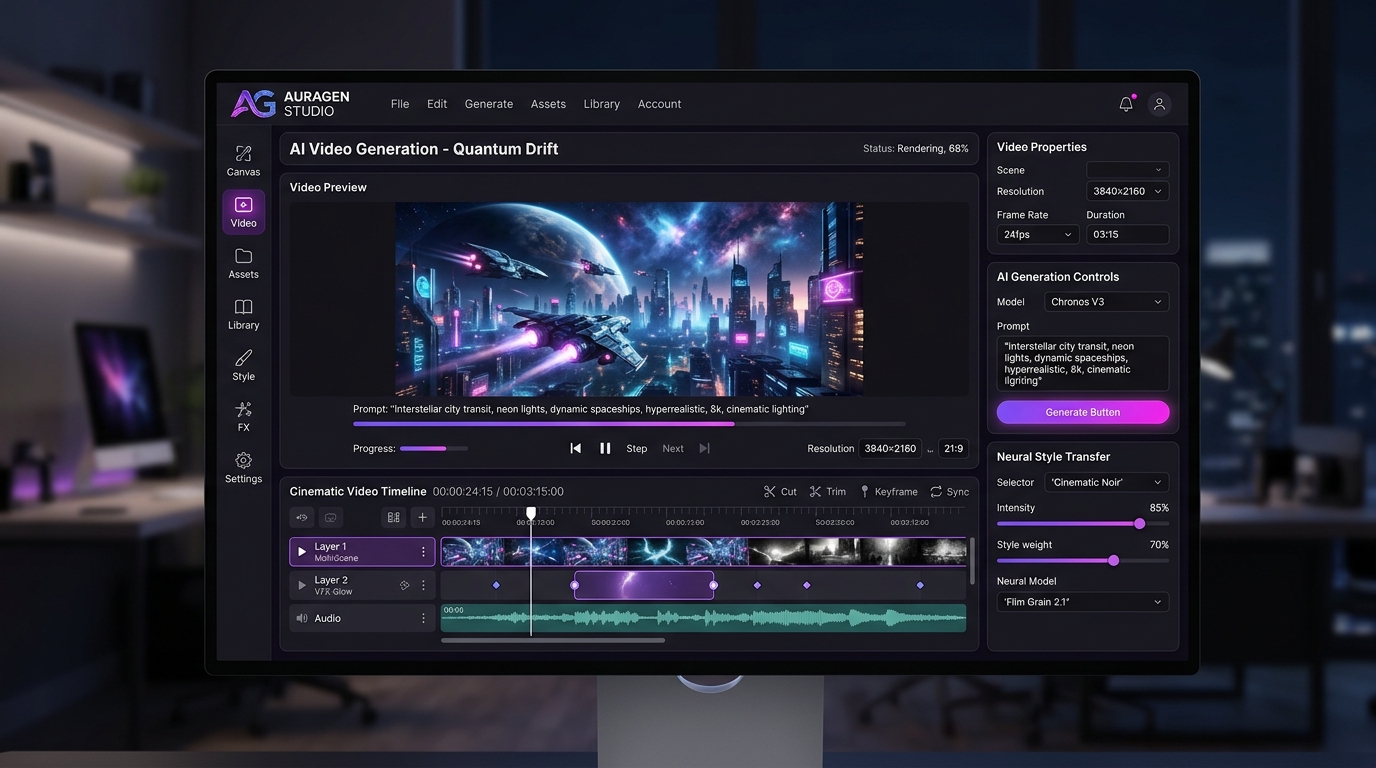Open the Edit menu
The height and width of the screenshot is (768, 1376).
pyautogui.click(x=437, y=104)
